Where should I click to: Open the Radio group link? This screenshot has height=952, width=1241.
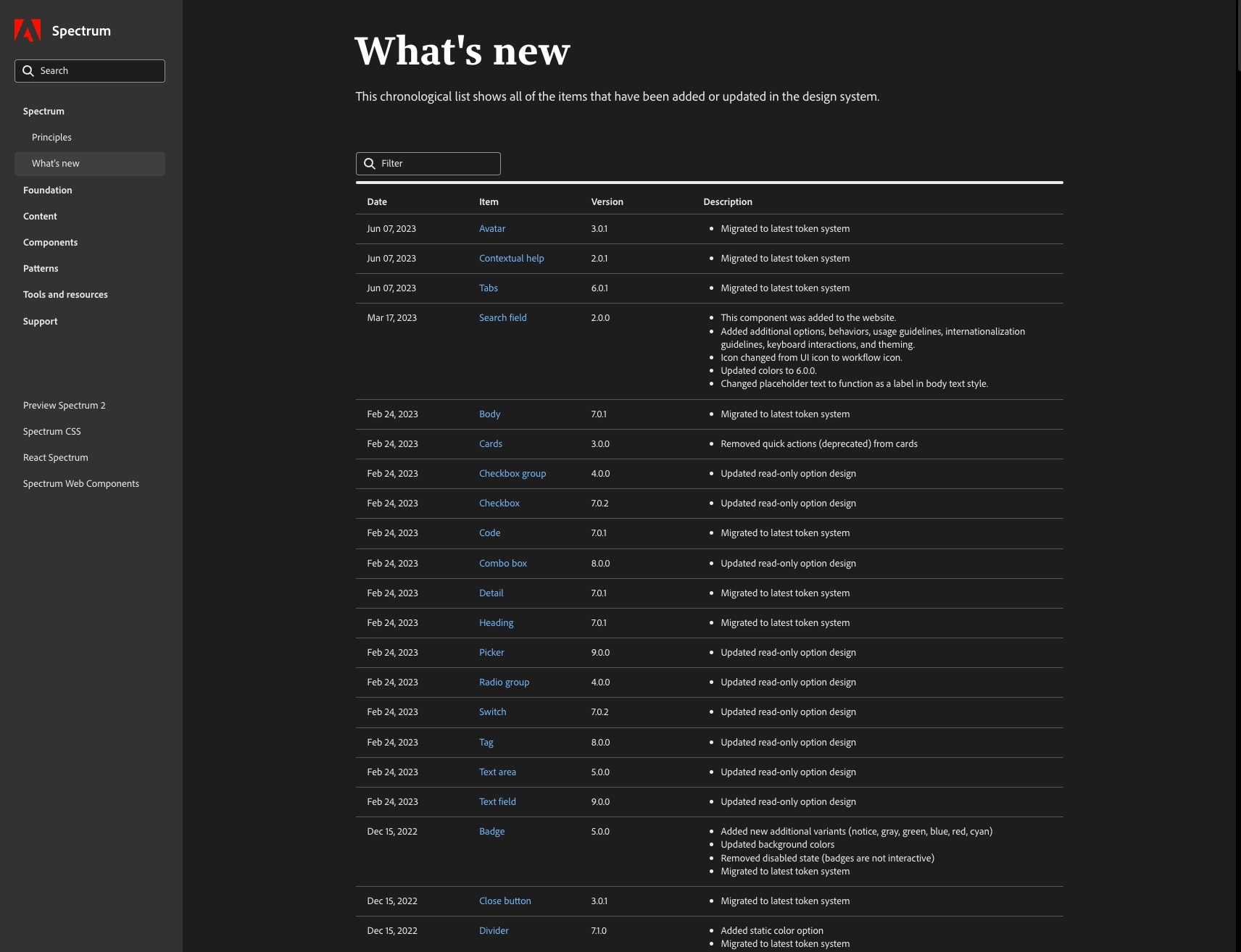[504, 682]
